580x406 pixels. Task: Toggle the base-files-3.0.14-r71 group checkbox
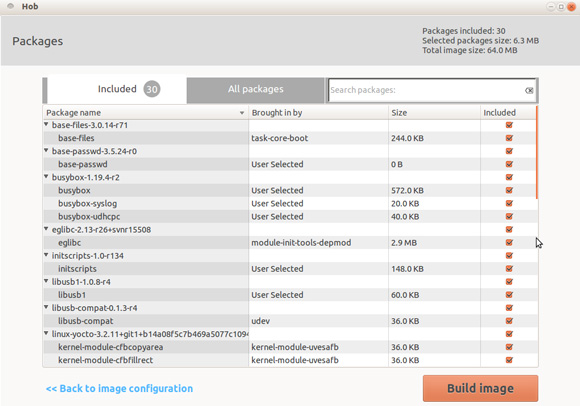coord(509,125)
